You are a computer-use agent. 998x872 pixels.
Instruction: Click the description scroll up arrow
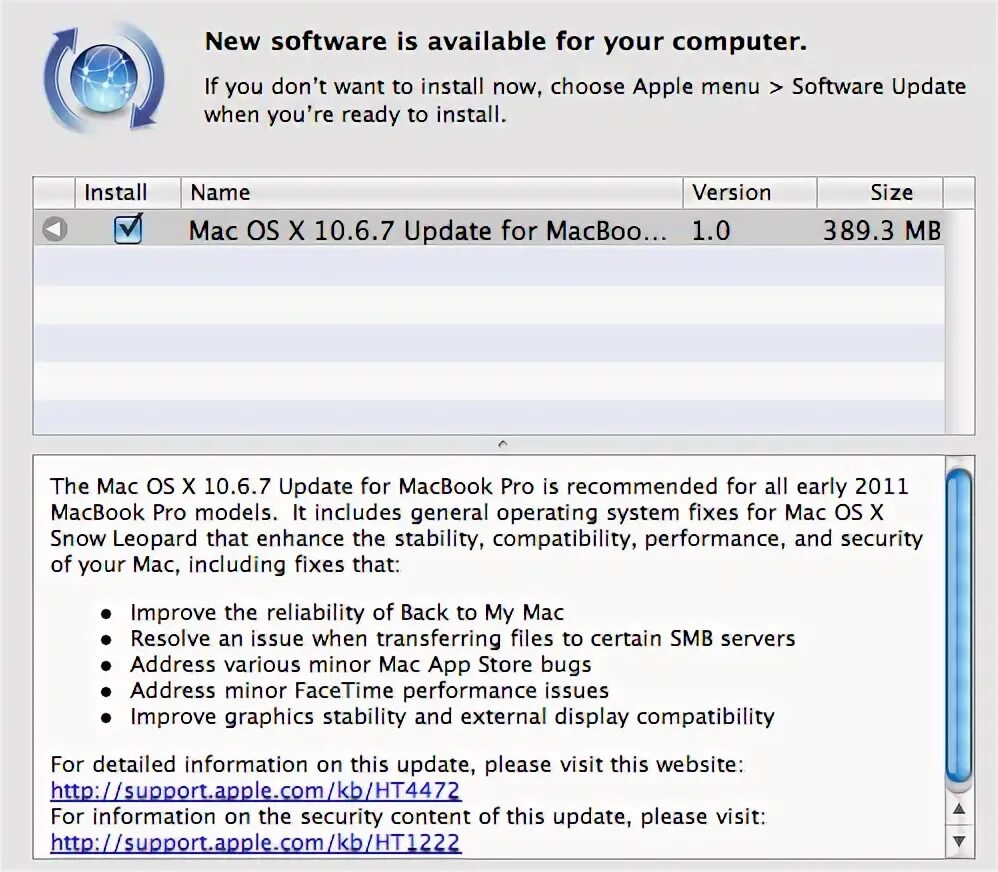point(959,810)
